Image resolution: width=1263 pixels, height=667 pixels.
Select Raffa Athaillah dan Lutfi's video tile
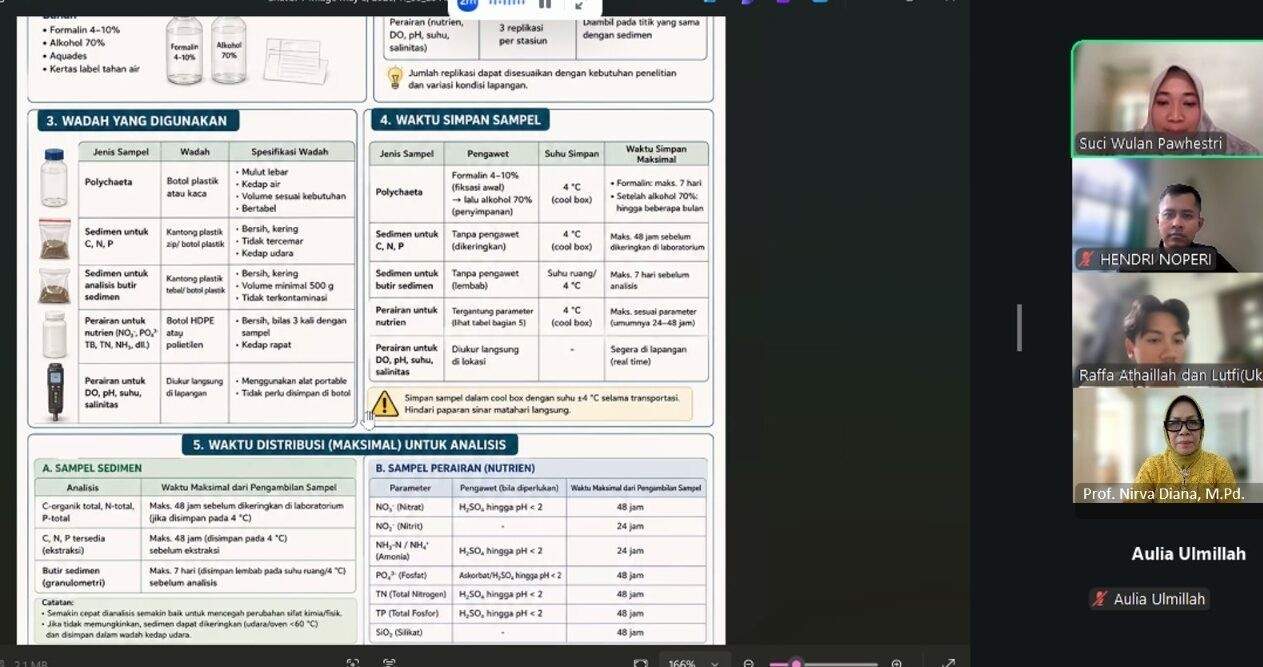point(1167,329)
